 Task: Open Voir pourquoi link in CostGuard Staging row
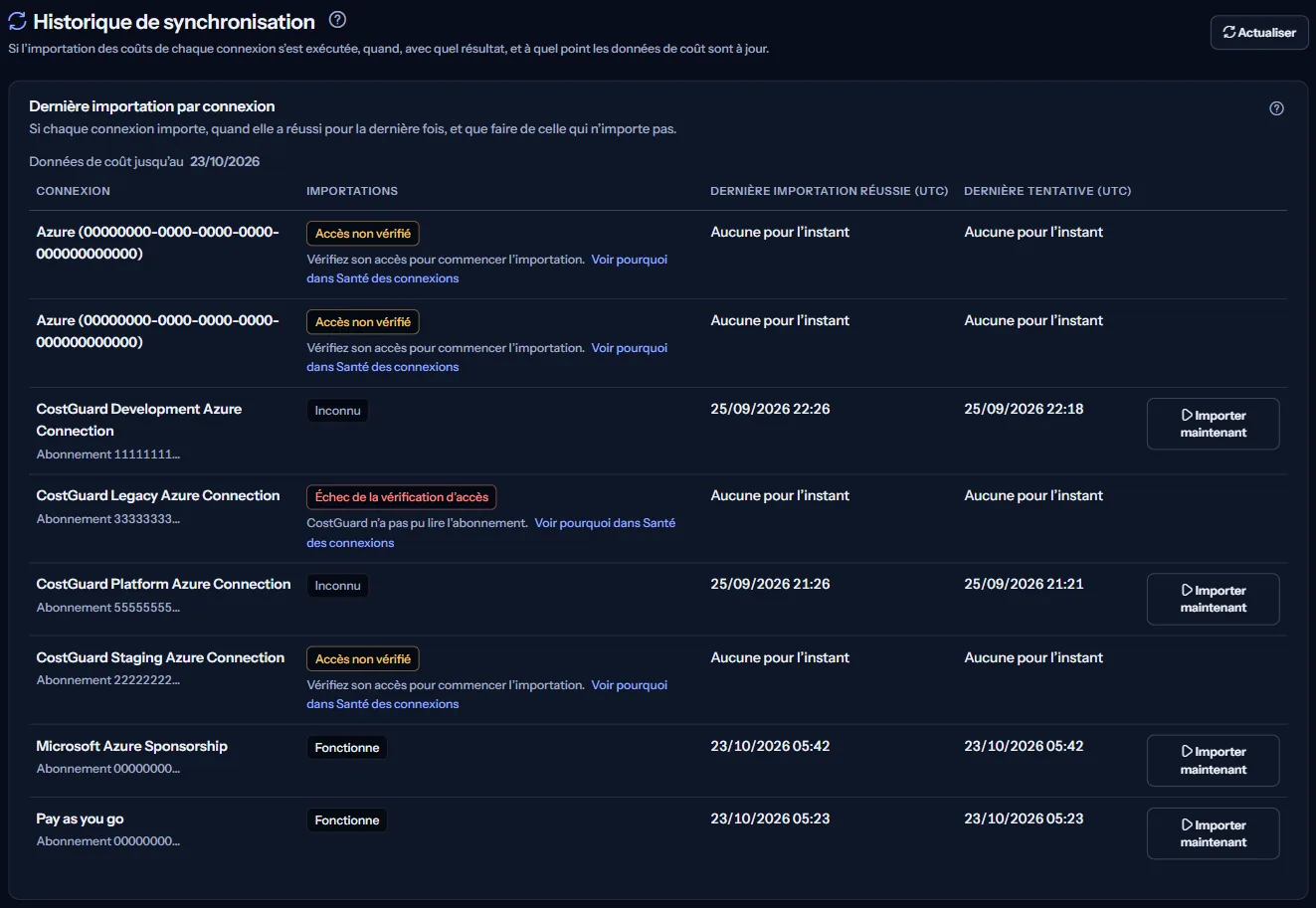487,694
